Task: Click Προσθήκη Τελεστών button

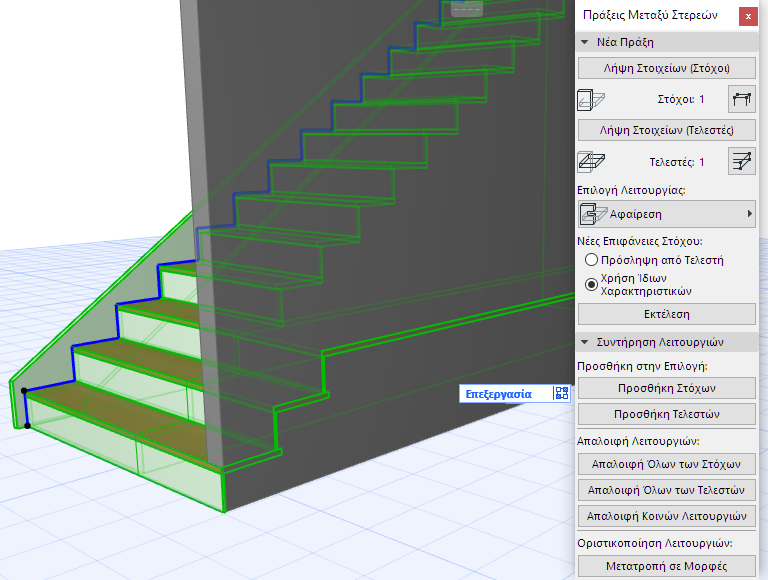Action: tap(667, 414)
